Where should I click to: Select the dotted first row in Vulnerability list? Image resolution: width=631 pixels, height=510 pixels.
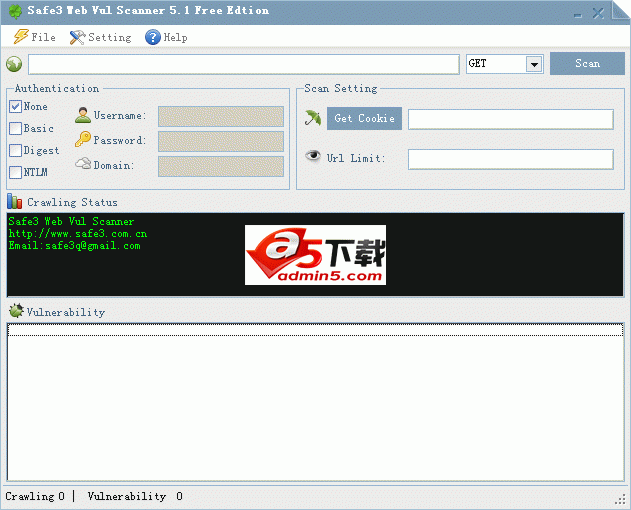(316, 330)
